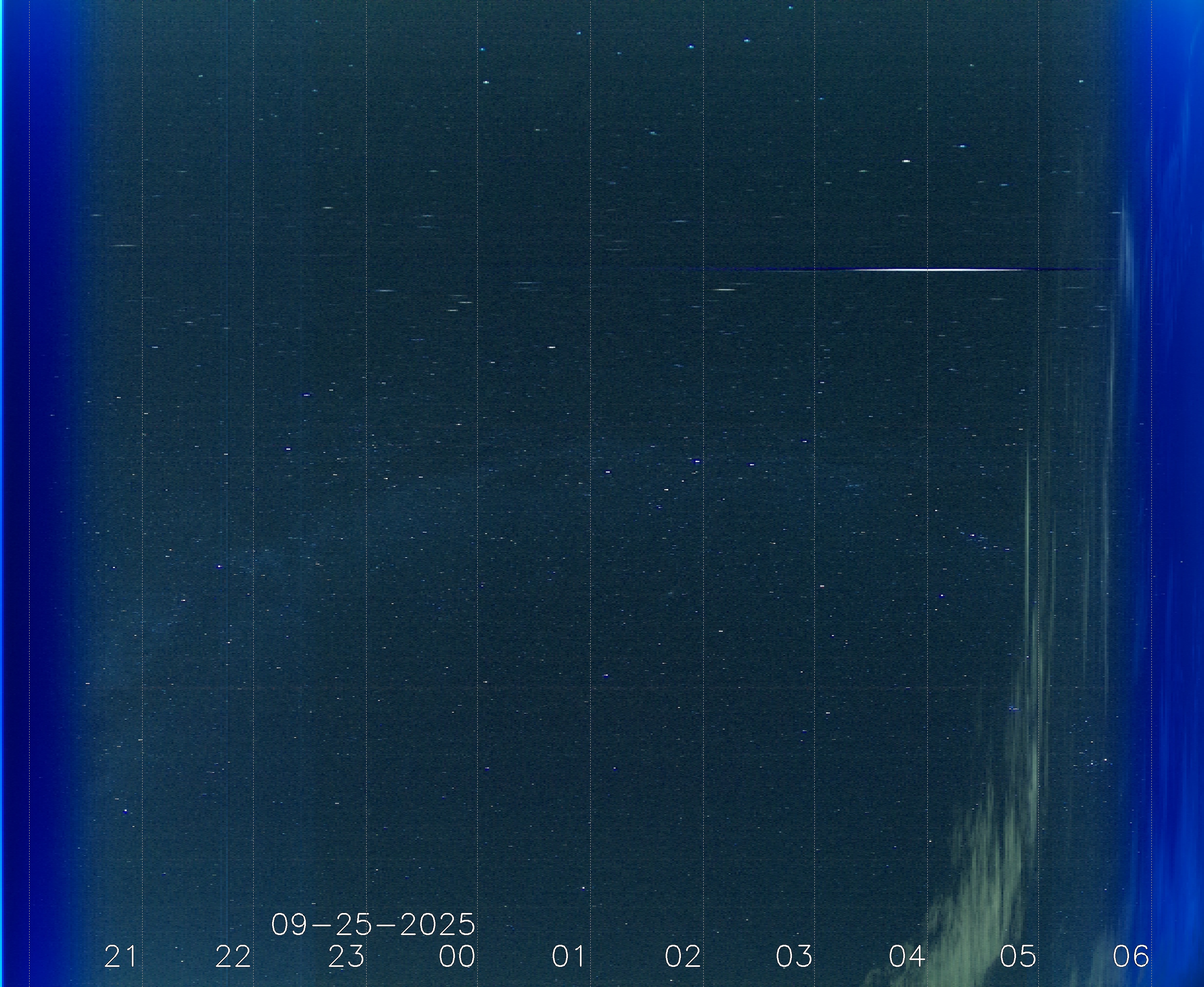
Task: Click the 04 hour label
Action: click(x=907, y=957)
